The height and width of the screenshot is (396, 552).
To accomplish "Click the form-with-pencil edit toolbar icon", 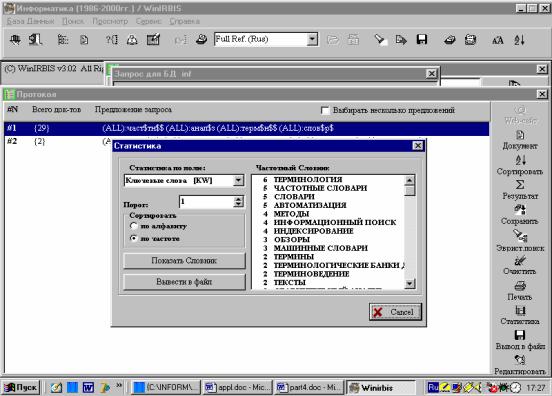I will pos(153,40).
